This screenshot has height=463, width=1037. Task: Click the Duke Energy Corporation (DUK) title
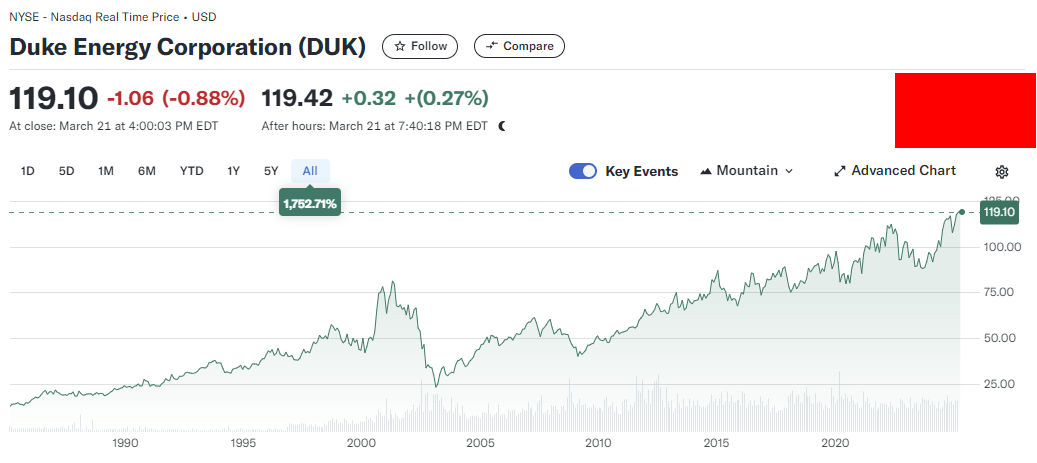[x=187, y=47]
